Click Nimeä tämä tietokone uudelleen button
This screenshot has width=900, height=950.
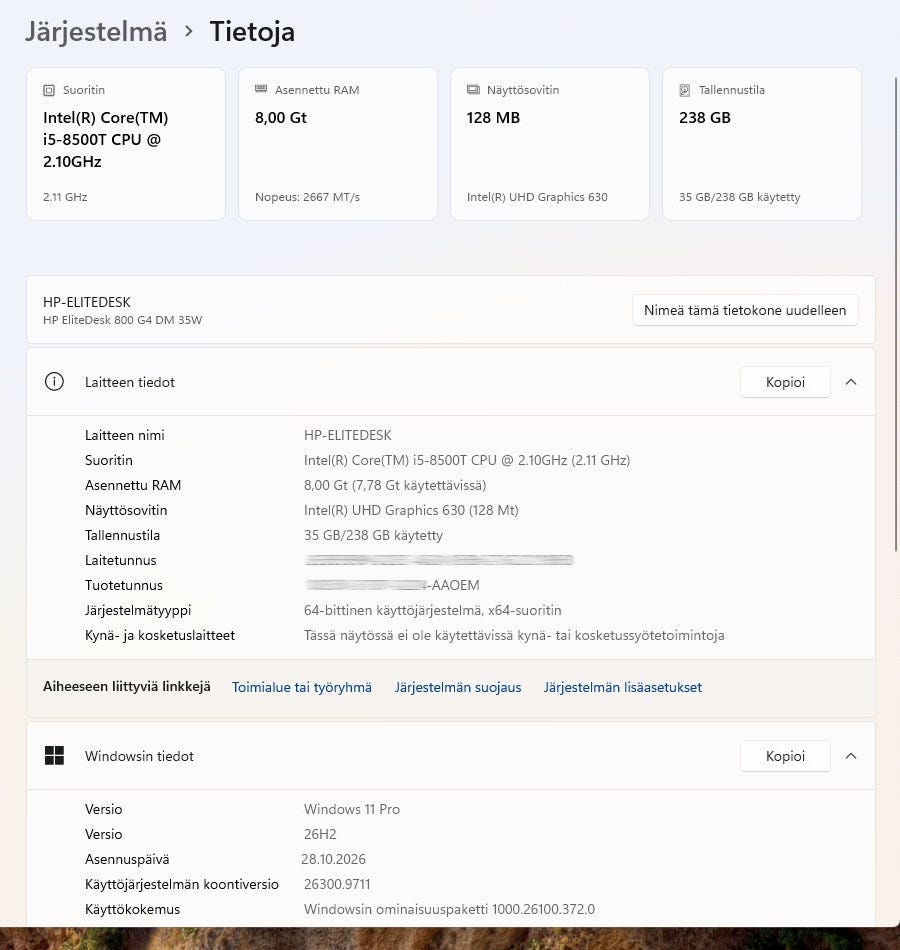pyautogui.click(x=745, y=310)
